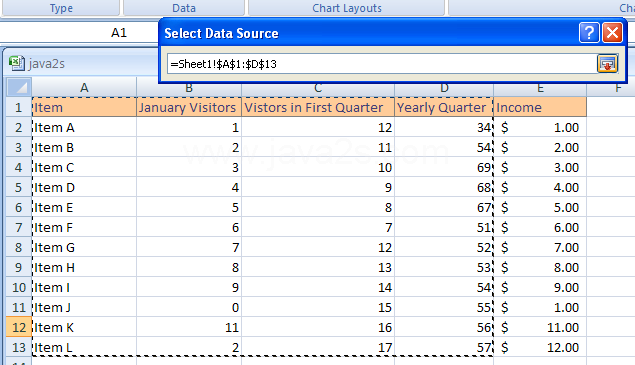Select row 2 header
The width and height of the screenshot is (635, 365).
point(19,127)
